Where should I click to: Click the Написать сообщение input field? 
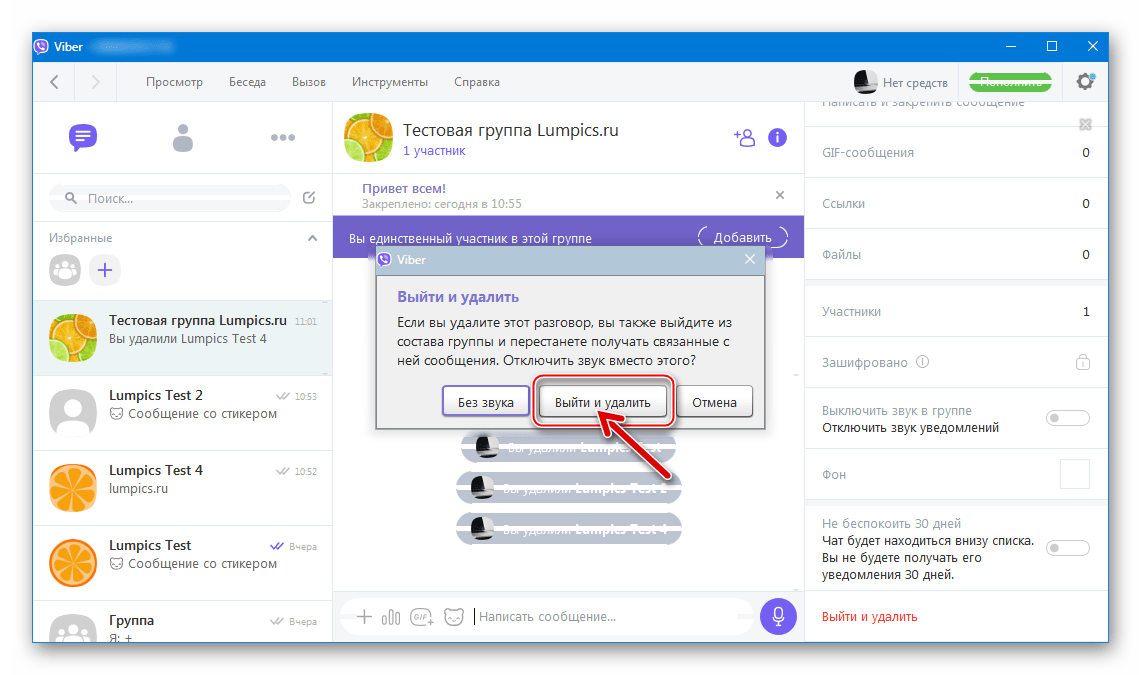coord(611,617)
